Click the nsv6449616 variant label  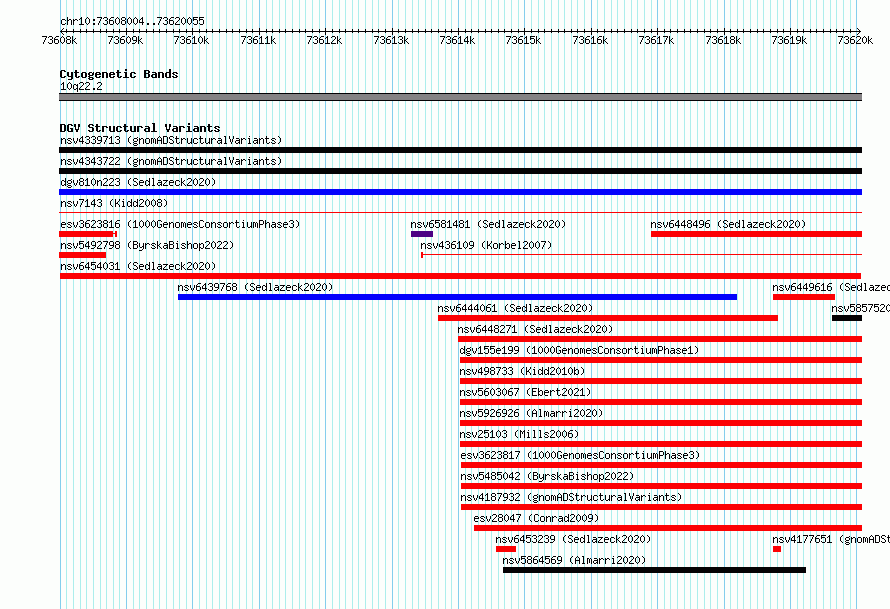[831, 287]
